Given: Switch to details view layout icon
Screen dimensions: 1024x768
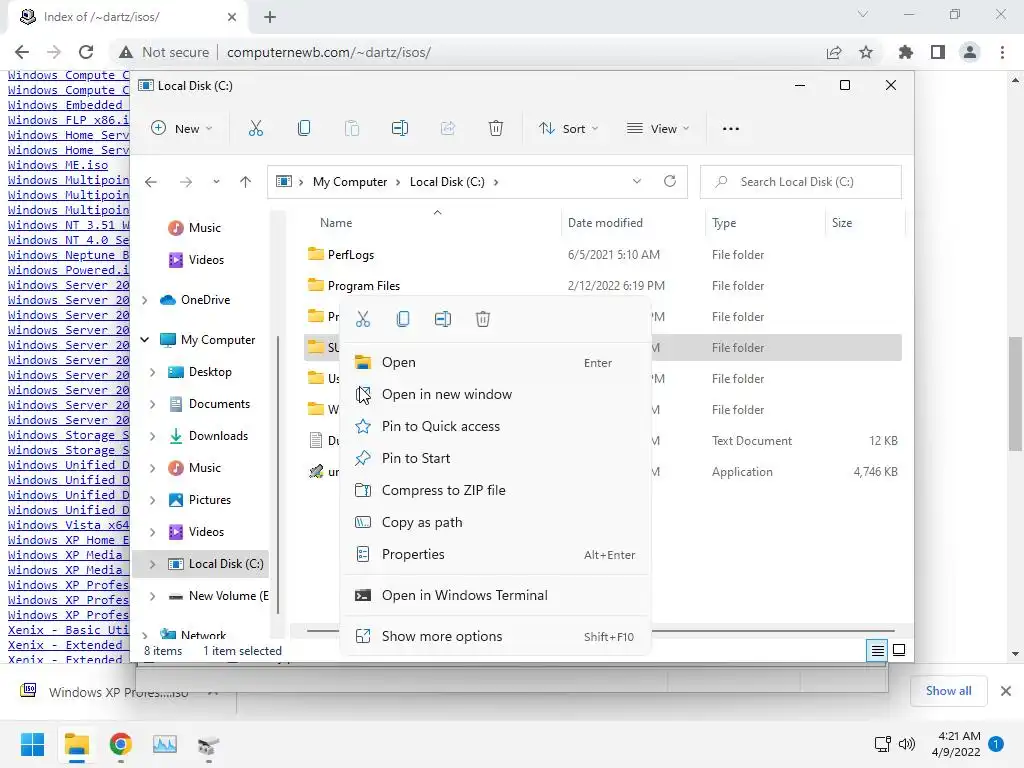Looking at the screenshot, I should point(877,650).
